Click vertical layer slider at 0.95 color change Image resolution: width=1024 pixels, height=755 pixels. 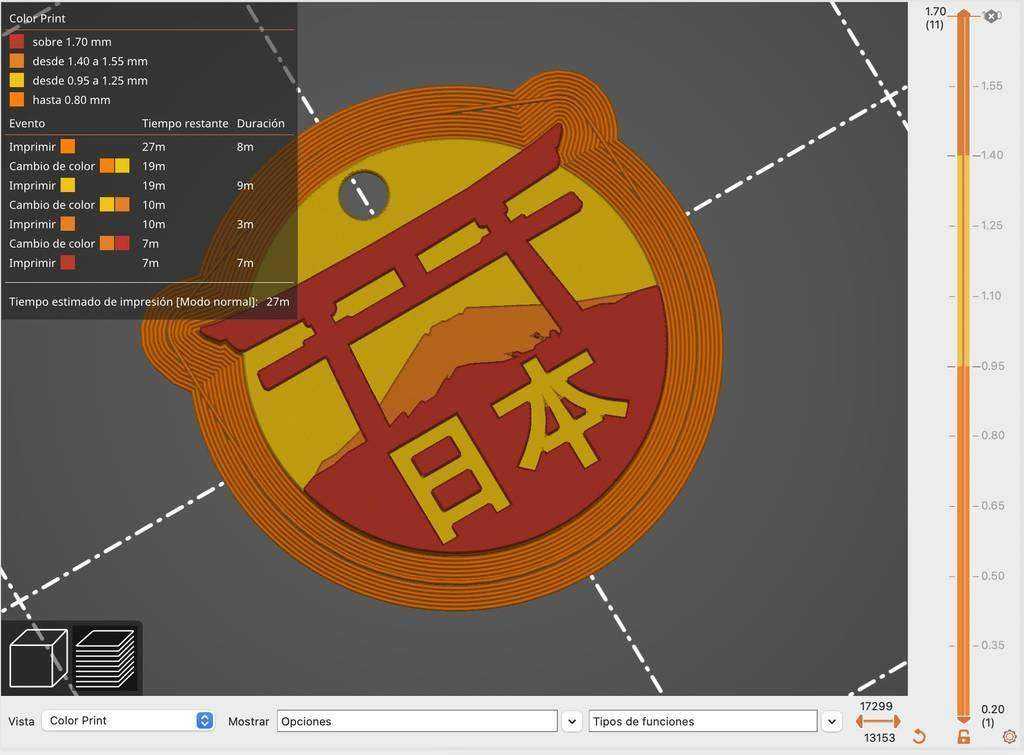pyautogui.click(x=963, y=366)
